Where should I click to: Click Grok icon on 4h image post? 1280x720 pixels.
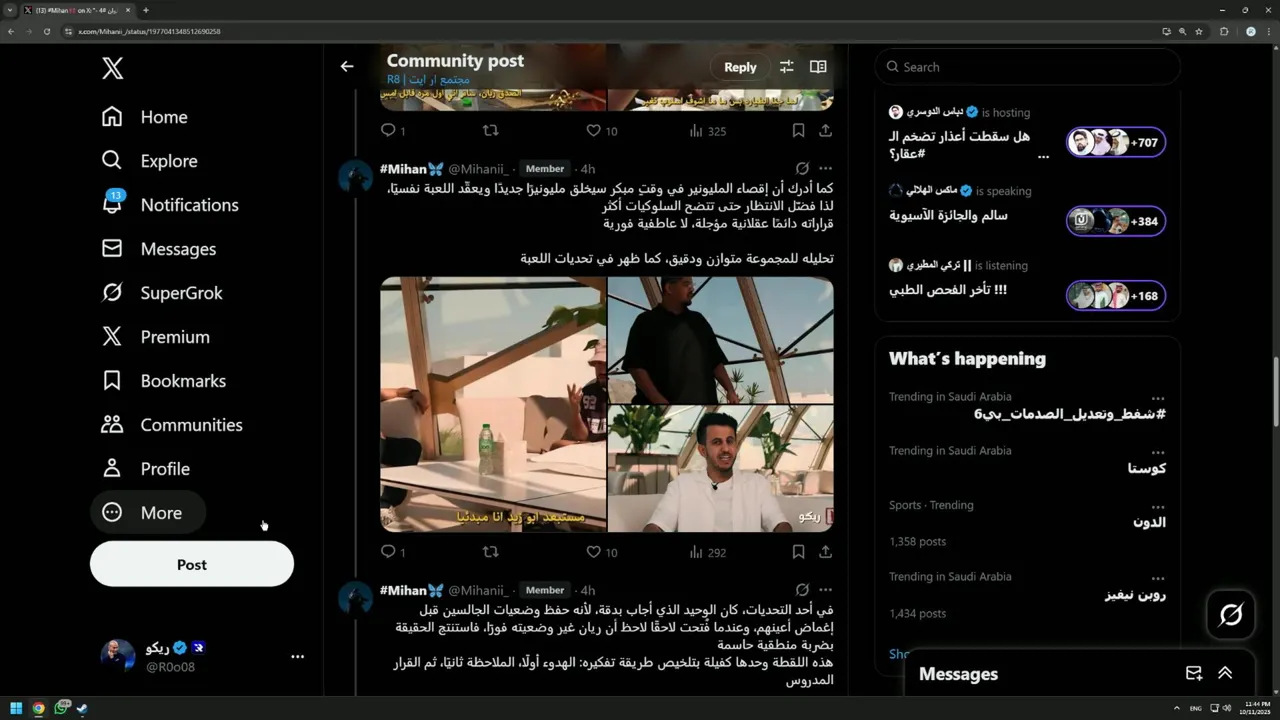click(802, 169)
